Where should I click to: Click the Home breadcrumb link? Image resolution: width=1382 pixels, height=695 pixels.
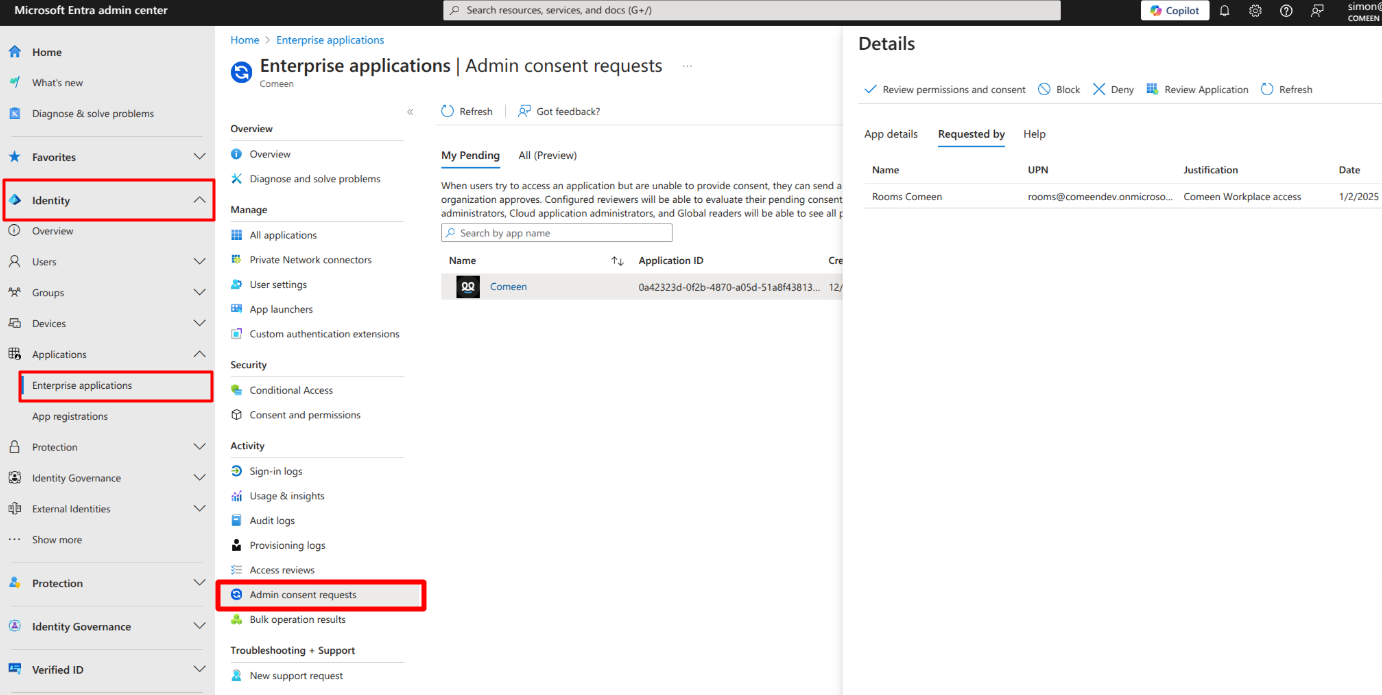click(245, 40)
